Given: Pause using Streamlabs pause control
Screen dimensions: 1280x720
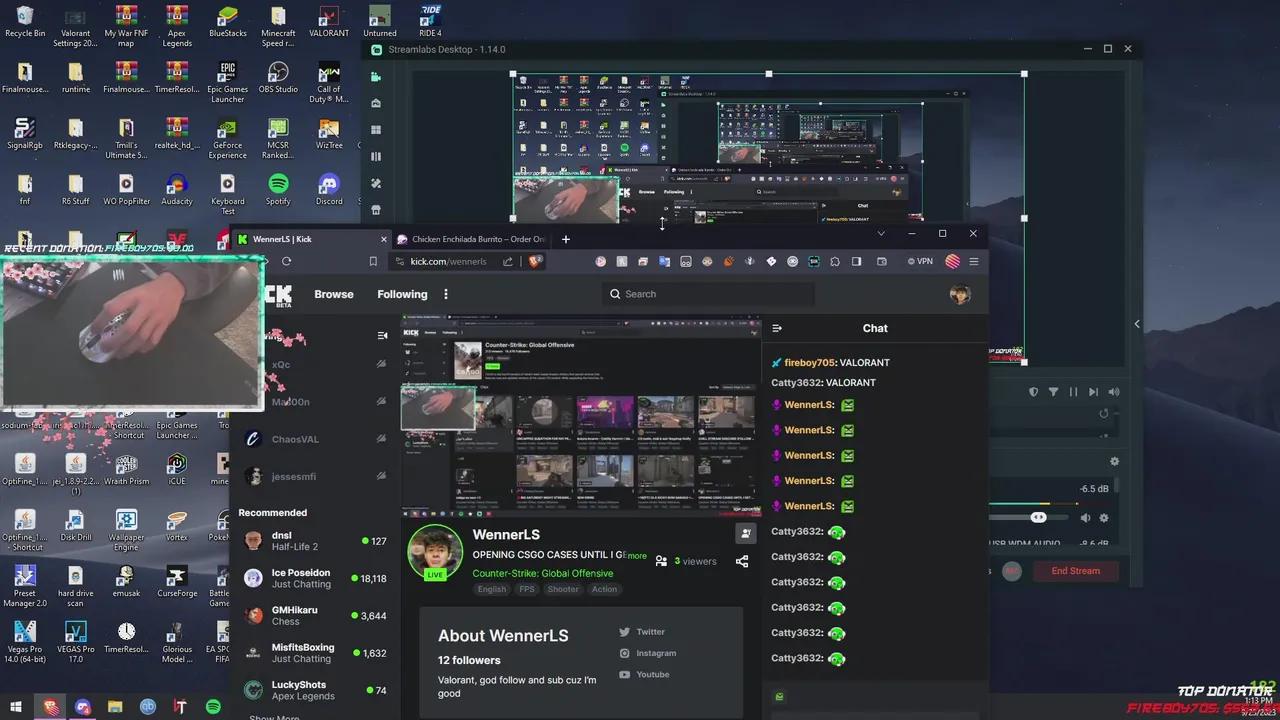Looking at the screenshot, I should pos(1073,392).
